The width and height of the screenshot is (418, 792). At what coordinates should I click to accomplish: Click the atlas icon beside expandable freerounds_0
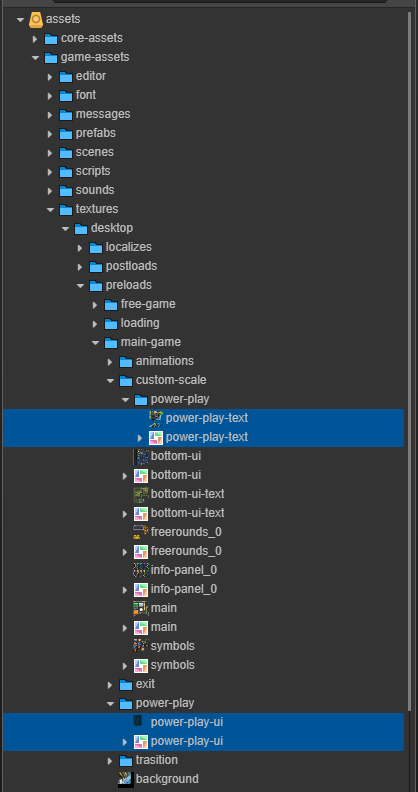pyautogui.click(x=141, y=552)
